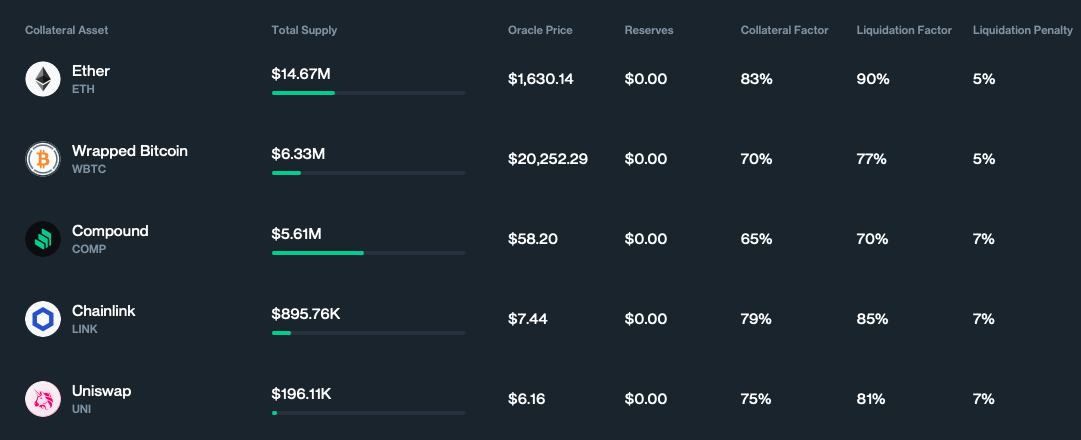The width and height of the screenshot is (1081, 440).
Task: Click the Collateral Asset column header
Action: pyautogui.click(x=67, y=30)
